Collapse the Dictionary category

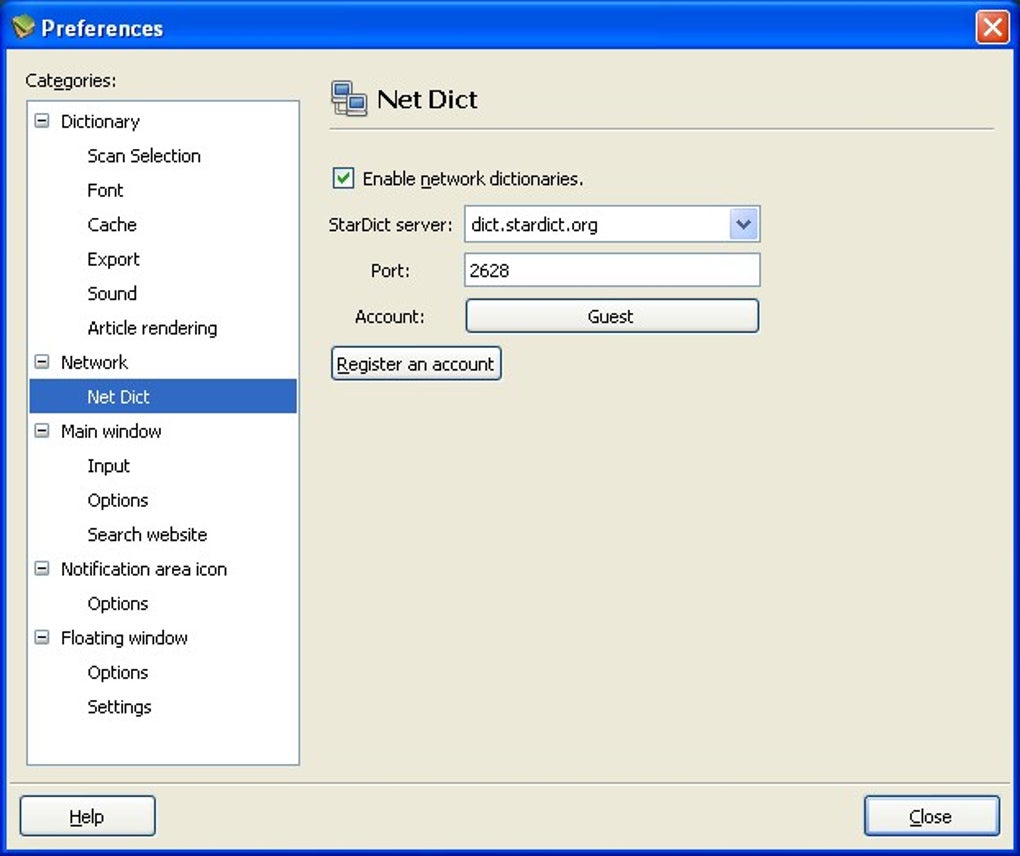[x=42, y=120]
